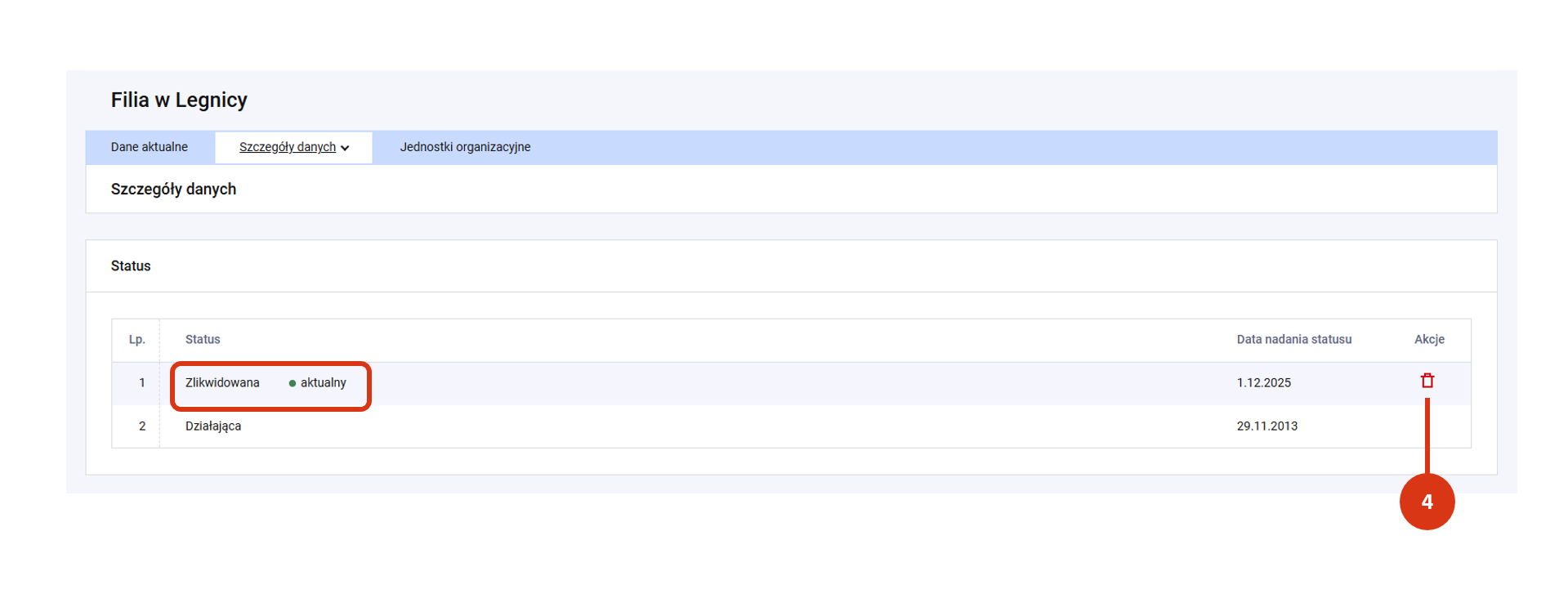Click the Data nadania statusu column header

(x=1293, y=339)
